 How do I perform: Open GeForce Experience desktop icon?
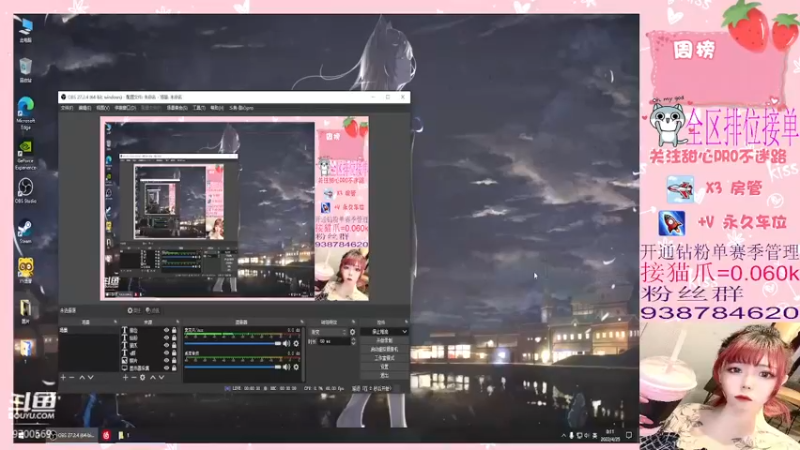click(x=26, y=154)
